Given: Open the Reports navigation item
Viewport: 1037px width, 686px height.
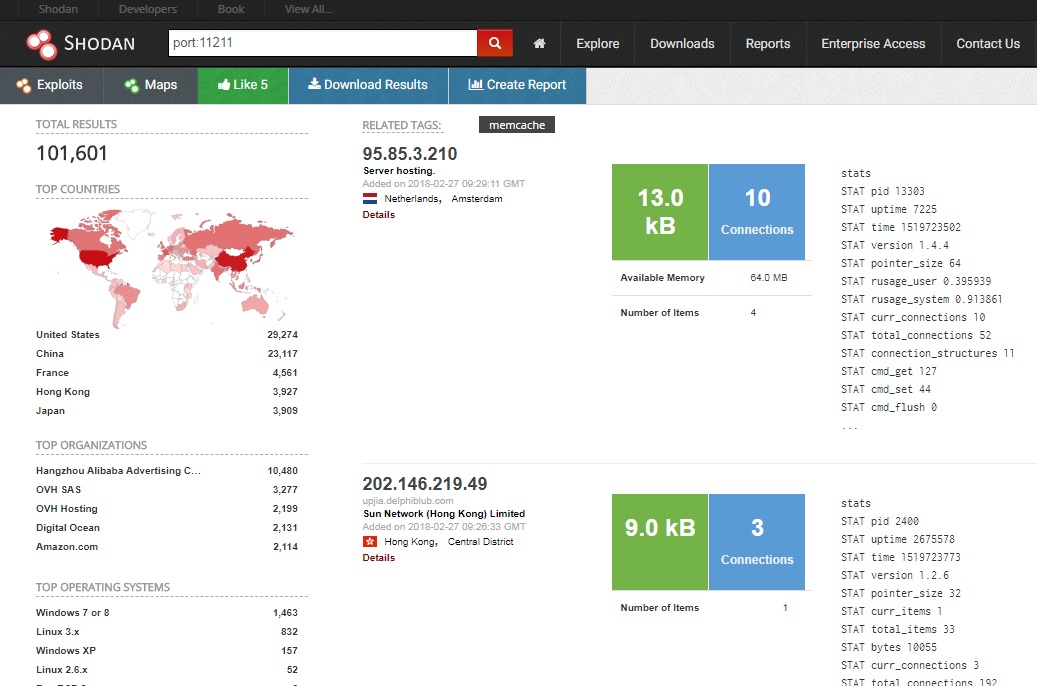Looking at the screenshot, I should click(767, 44).
